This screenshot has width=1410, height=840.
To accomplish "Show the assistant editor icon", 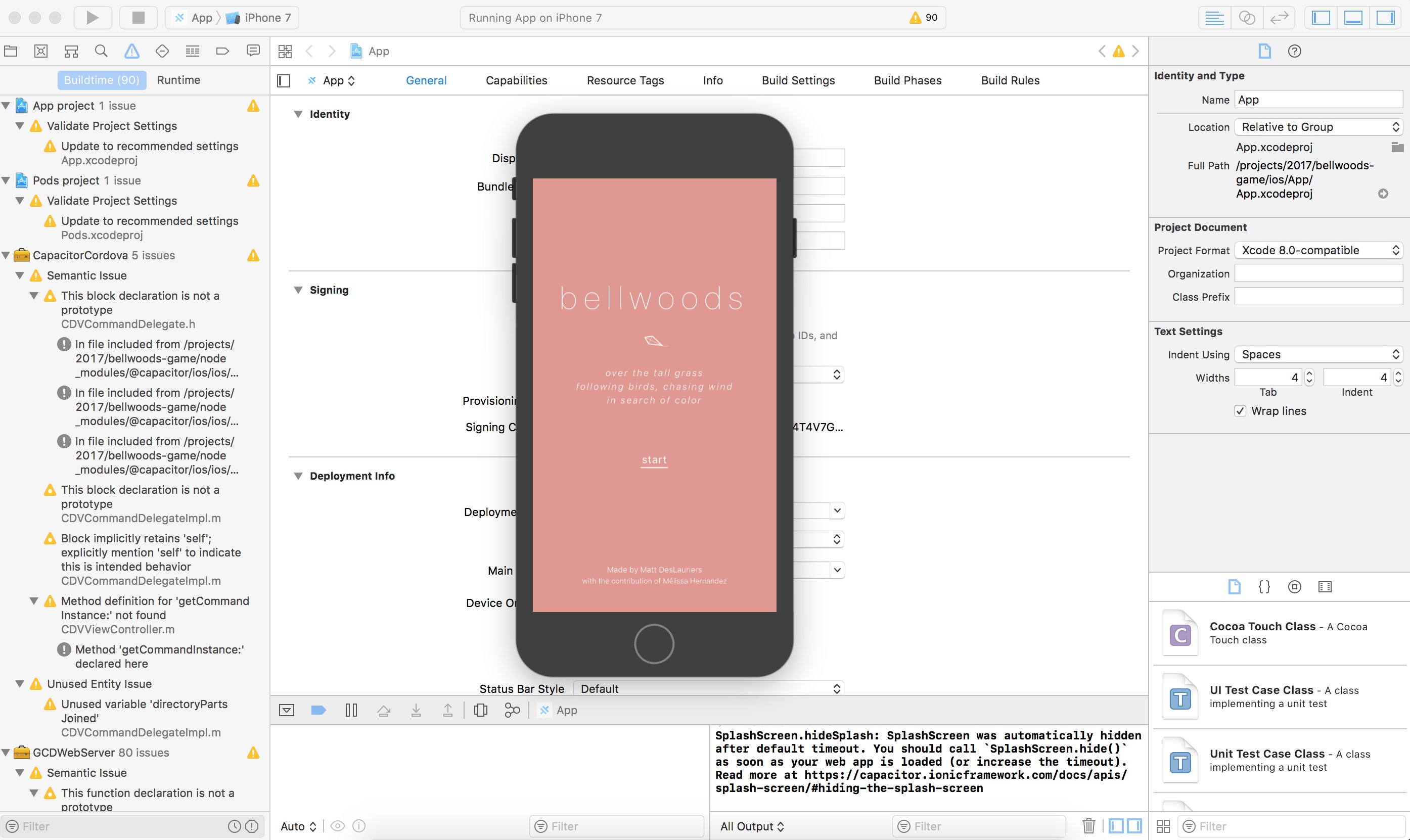I will 1247,18.
